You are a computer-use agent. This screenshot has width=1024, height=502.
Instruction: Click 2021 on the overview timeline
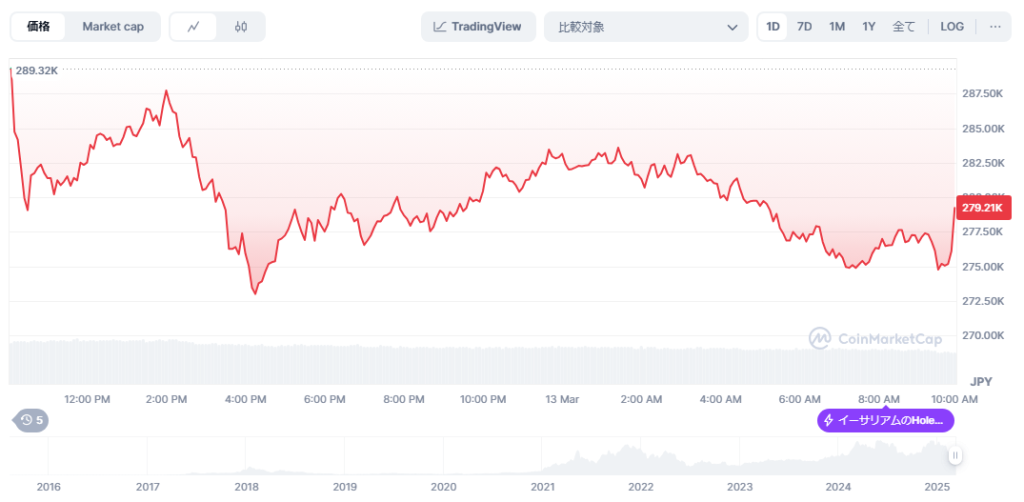click(542, 487)
